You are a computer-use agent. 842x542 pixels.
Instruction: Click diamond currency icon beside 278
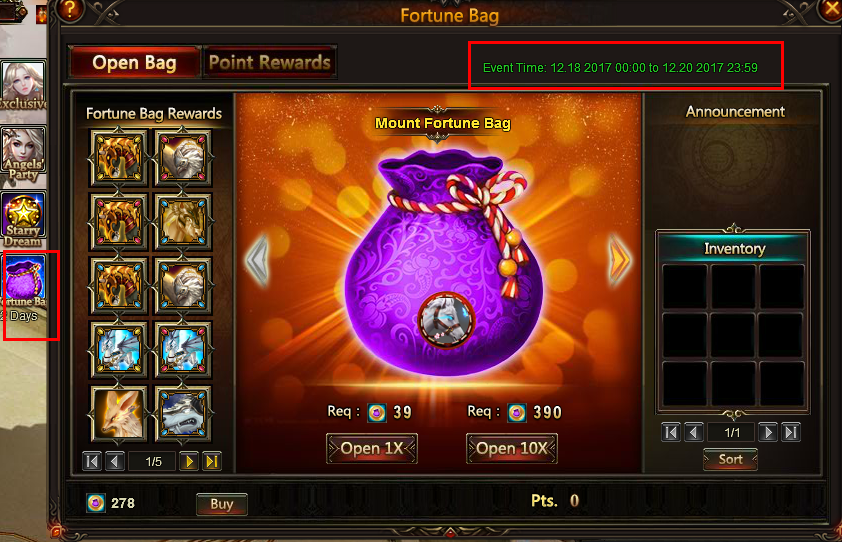tap(96, 503)
